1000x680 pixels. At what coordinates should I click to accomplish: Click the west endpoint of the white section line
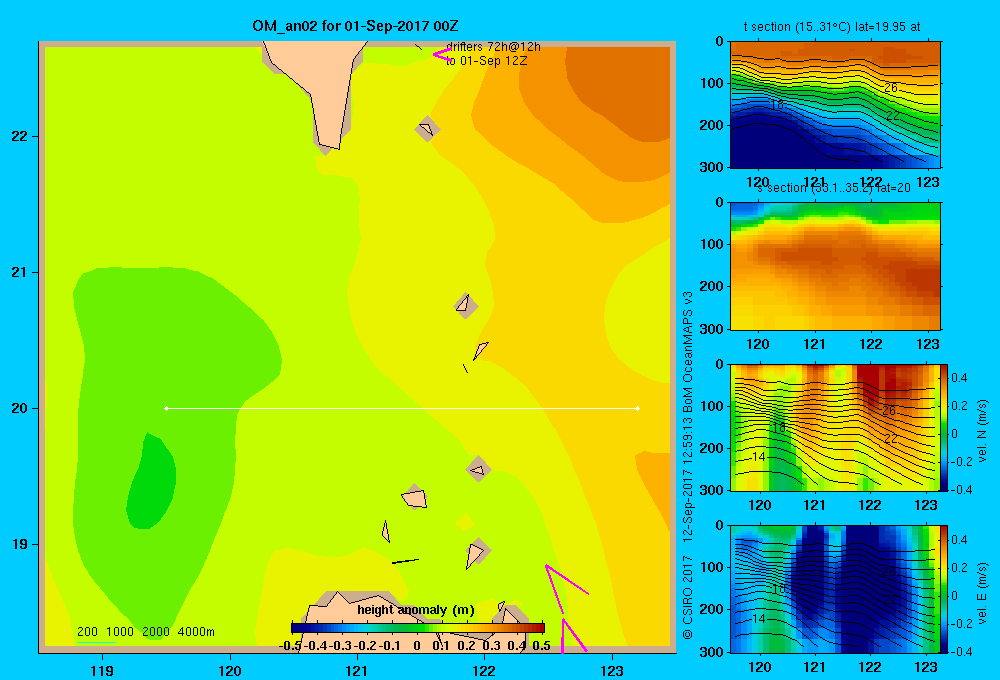[x=166, y=408]
